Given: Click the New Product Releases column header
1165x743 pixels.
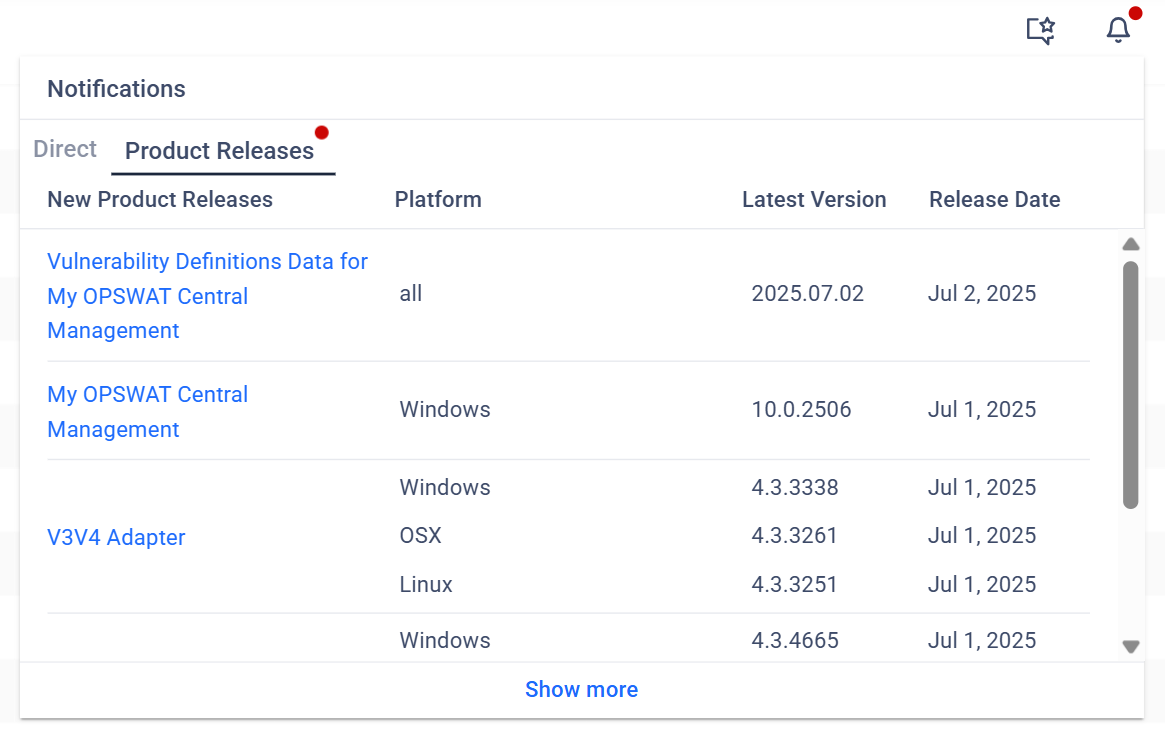Looking at the screenshot, I should coord(160,199).
